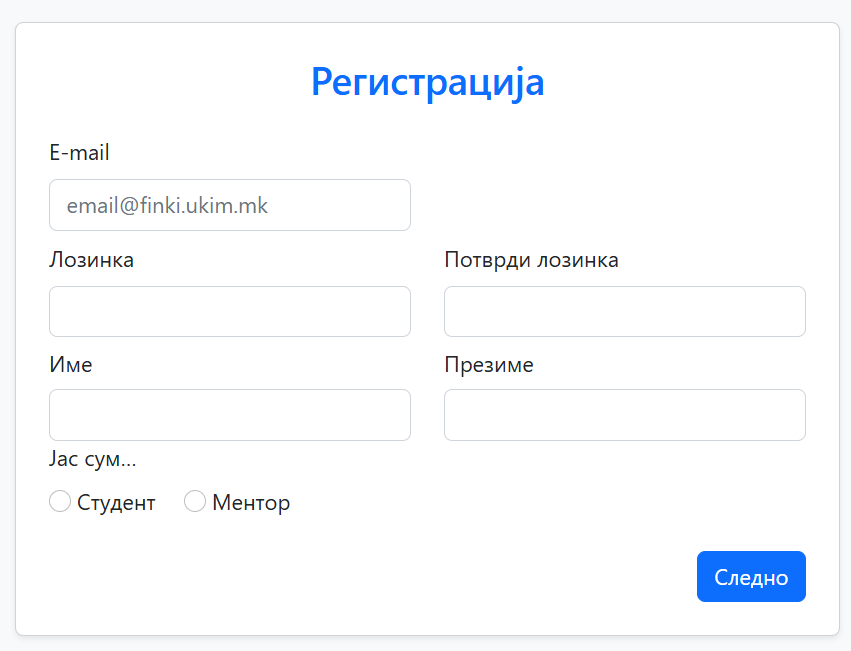
Task: Click blank space right of E-mail field
Action: coord(620,205)
